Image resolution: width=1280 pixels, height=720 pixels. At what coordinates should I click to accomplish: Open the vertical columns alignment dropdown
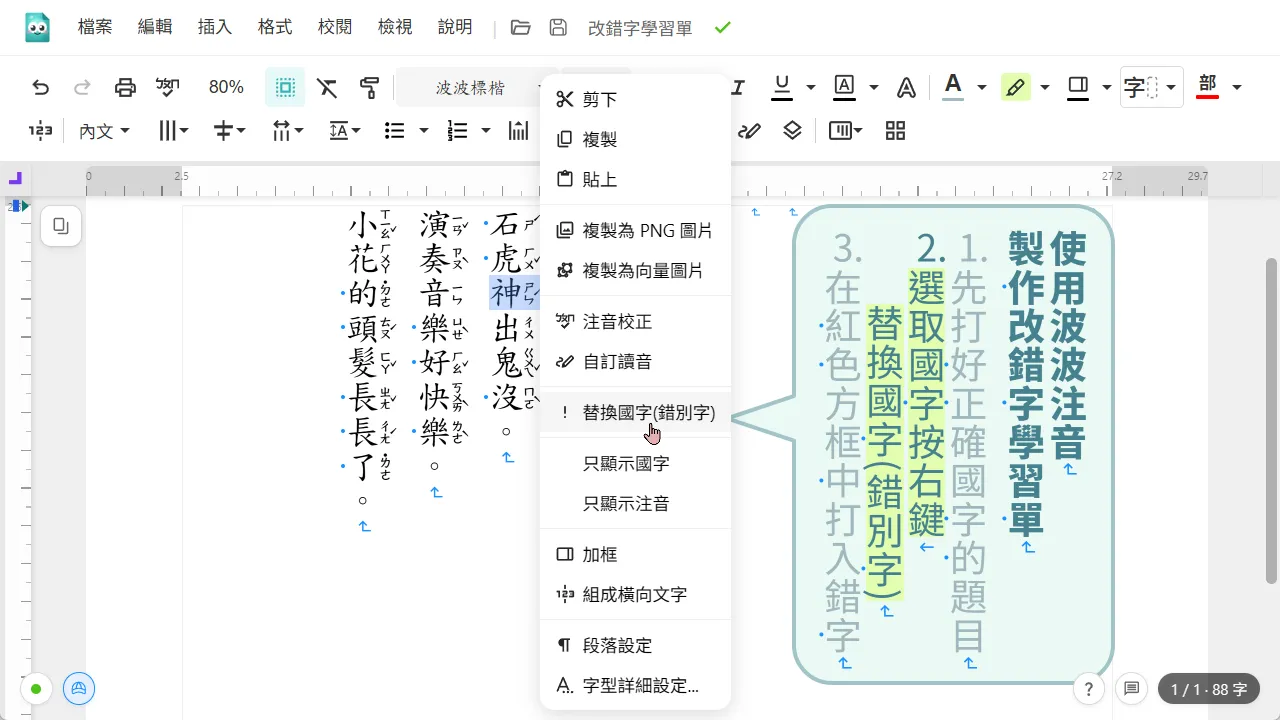click(174, 130)
